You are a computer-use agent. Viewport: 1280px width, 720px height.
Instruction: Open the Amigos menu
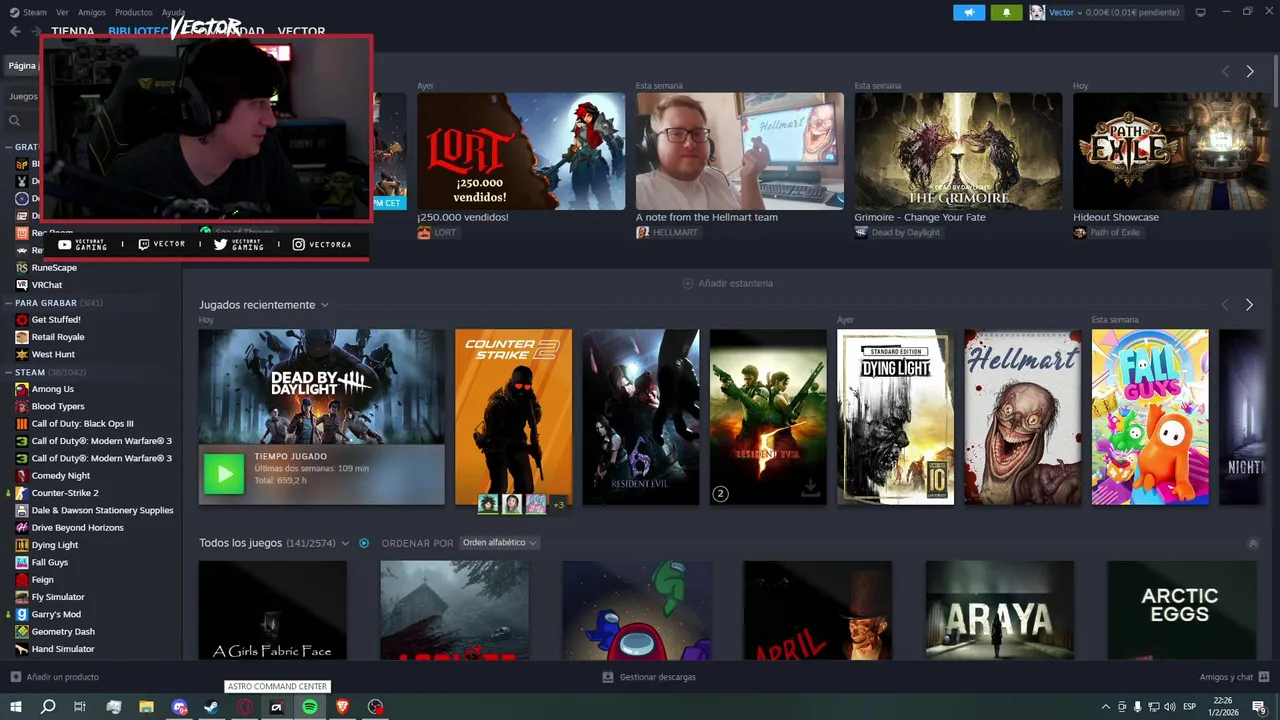coord(92,12)
